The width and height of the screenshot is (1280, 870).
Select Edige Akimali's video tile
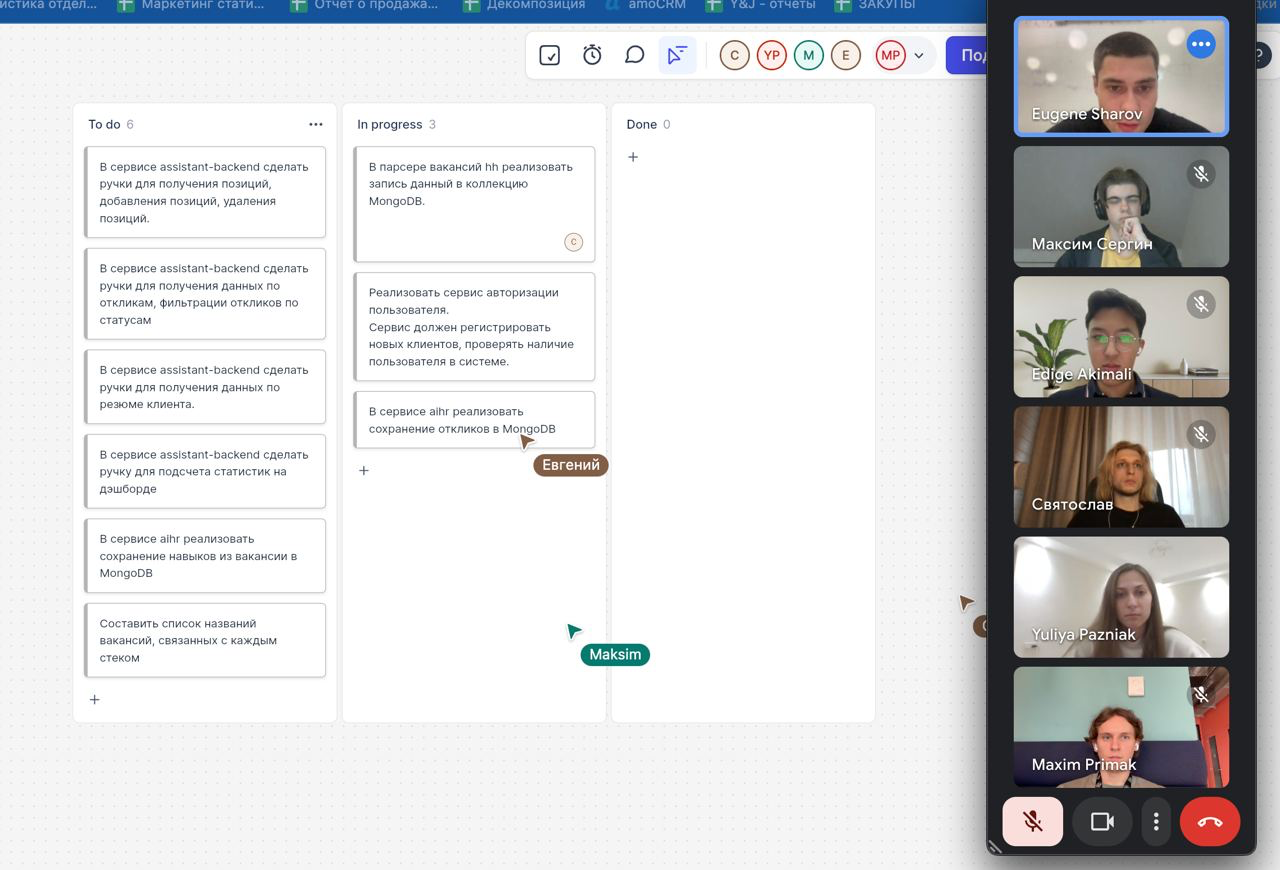1121,337
